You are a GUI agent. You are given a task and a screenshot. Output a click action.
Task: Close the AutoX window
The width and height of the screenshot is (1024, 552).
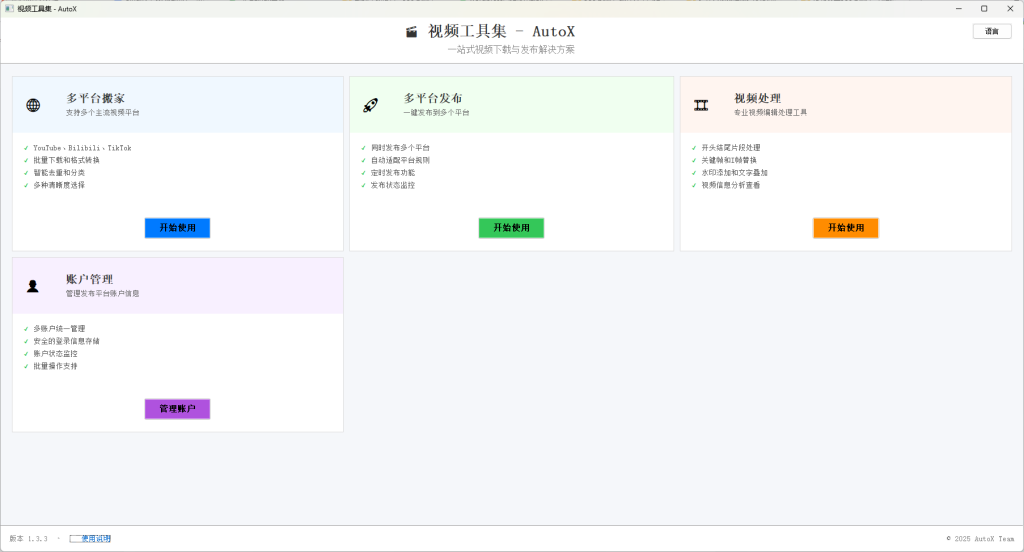click(x=1010, y=8)
